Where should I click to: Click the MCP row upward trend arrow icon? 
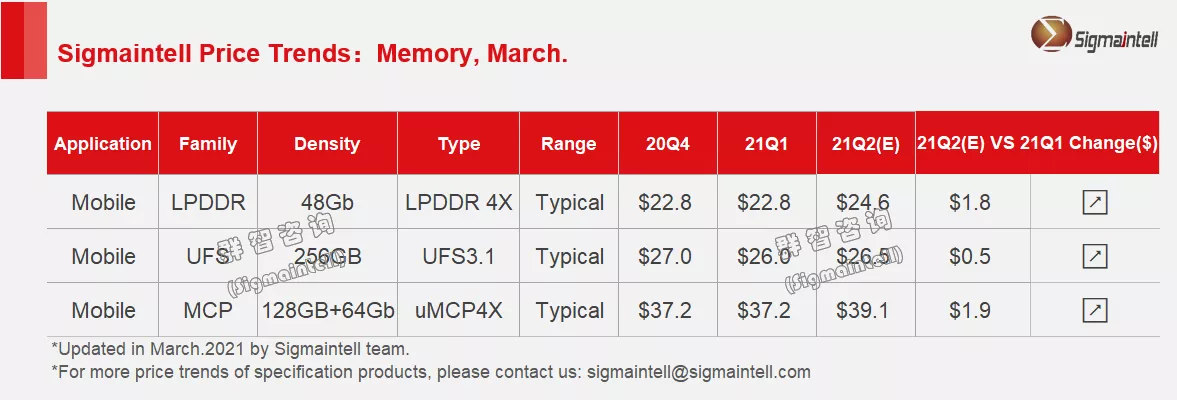[x=1095, y=311]
